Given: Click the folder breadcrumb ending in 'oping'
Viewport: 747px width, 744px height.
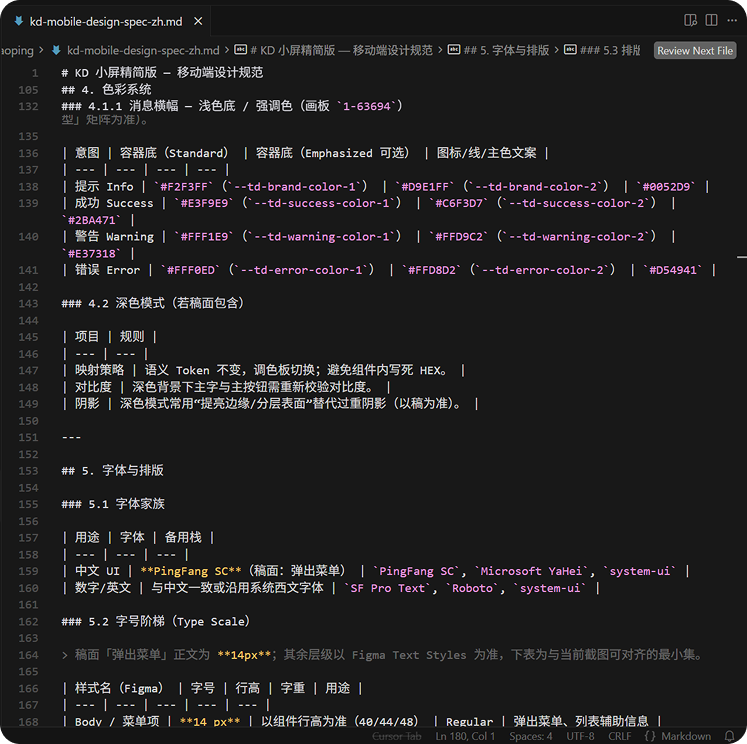Looking at the screenshot, I should coord(17,50).
